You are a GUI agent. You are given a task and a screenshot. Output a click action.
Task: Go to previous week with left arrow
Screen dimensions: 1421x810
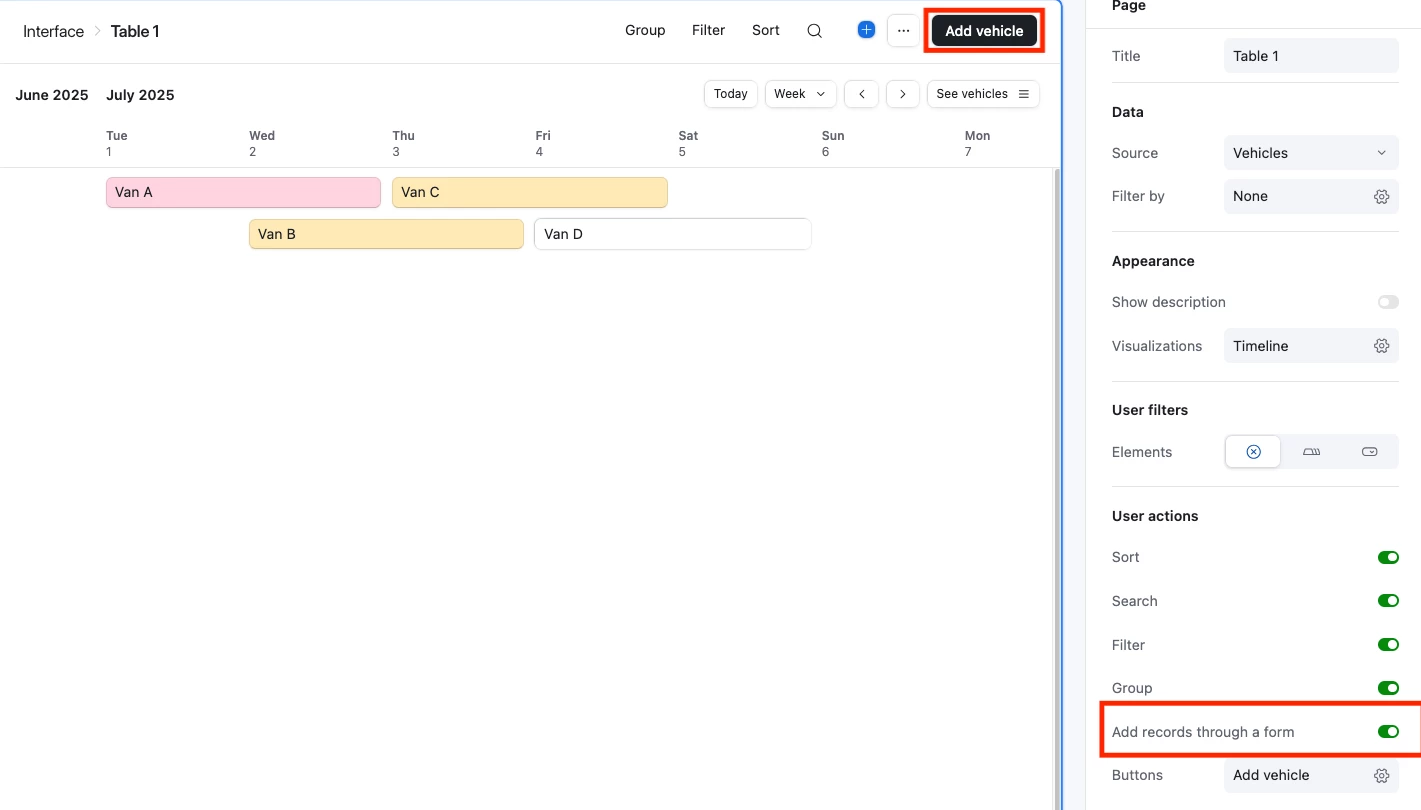tap(862, 94)
